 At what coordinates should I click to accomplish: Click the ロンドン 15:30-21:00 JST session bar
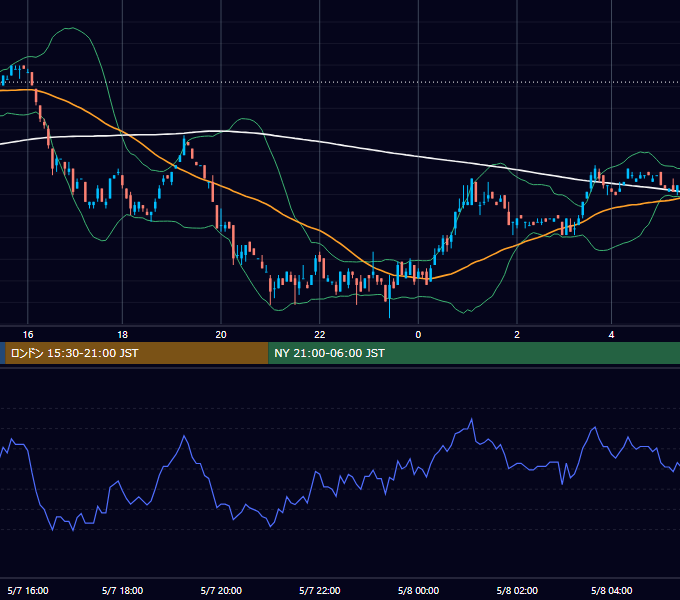(x=137, y=353)
